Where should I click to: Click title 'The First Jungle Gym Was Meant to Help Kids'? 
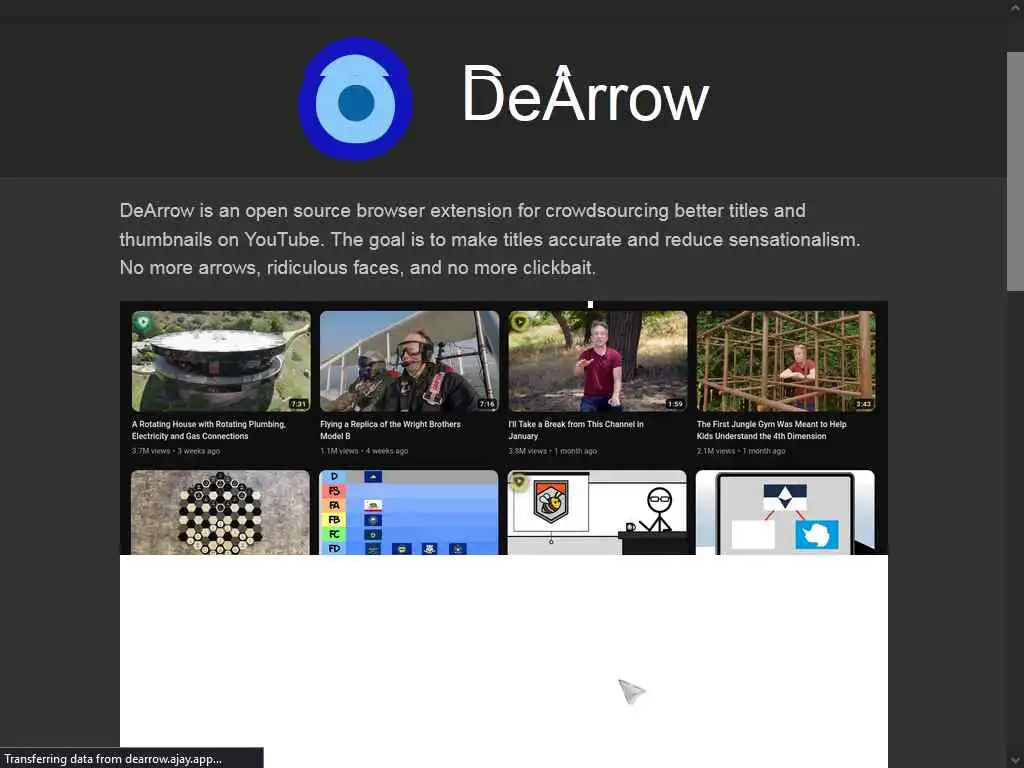point(771,430)
